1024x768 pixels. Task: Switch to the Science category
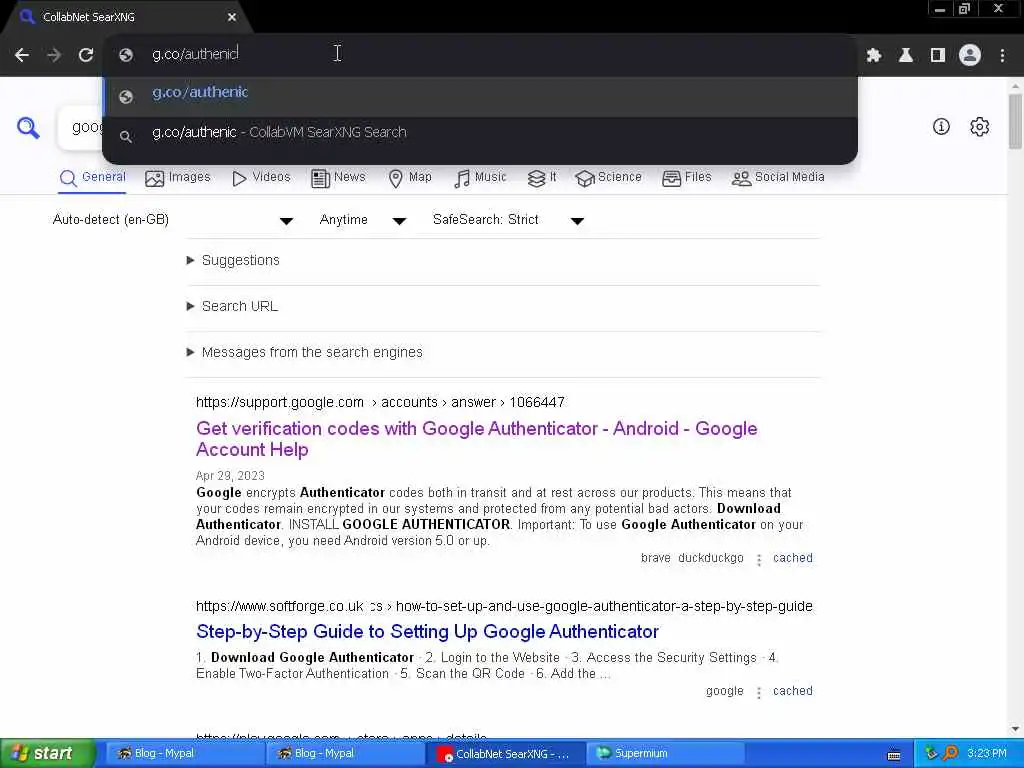(x=609, y=178)
